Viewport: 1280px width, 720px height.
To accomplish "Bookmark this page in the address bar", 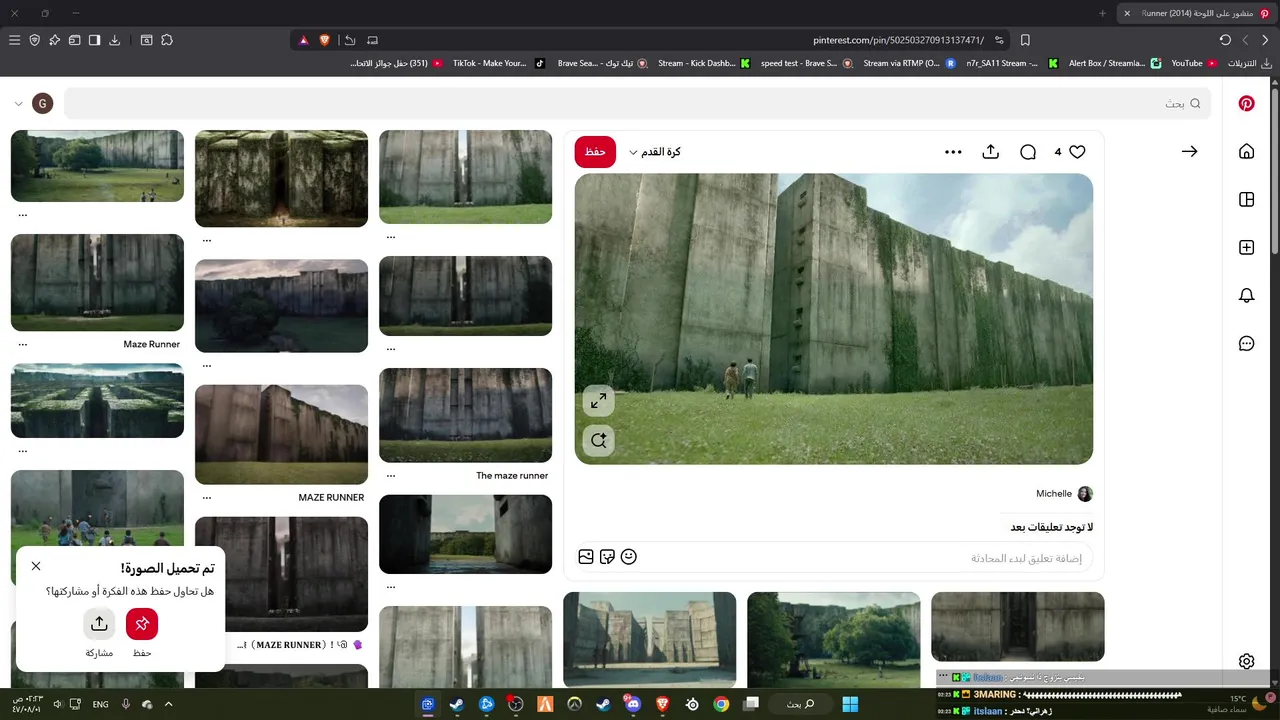I will coord(1025,40).
